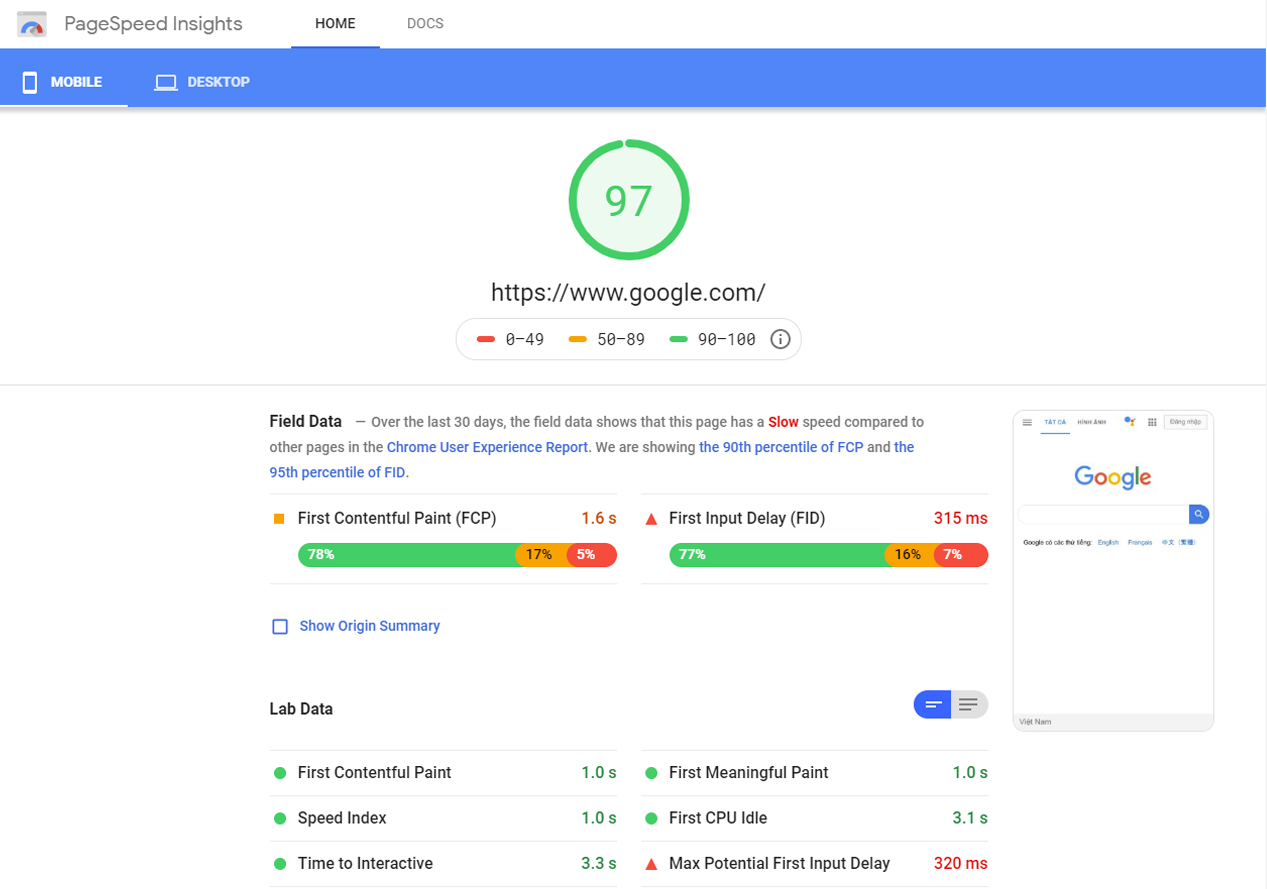Click the PageSpeed Insights logo icon
The image size is (1267, 889).
32,25
